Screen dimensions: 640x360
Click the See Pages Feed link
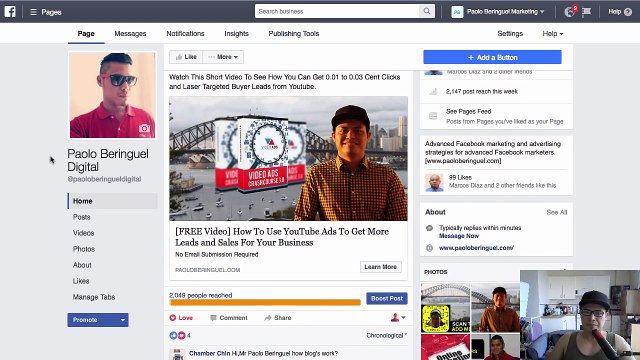click(469, 111)
